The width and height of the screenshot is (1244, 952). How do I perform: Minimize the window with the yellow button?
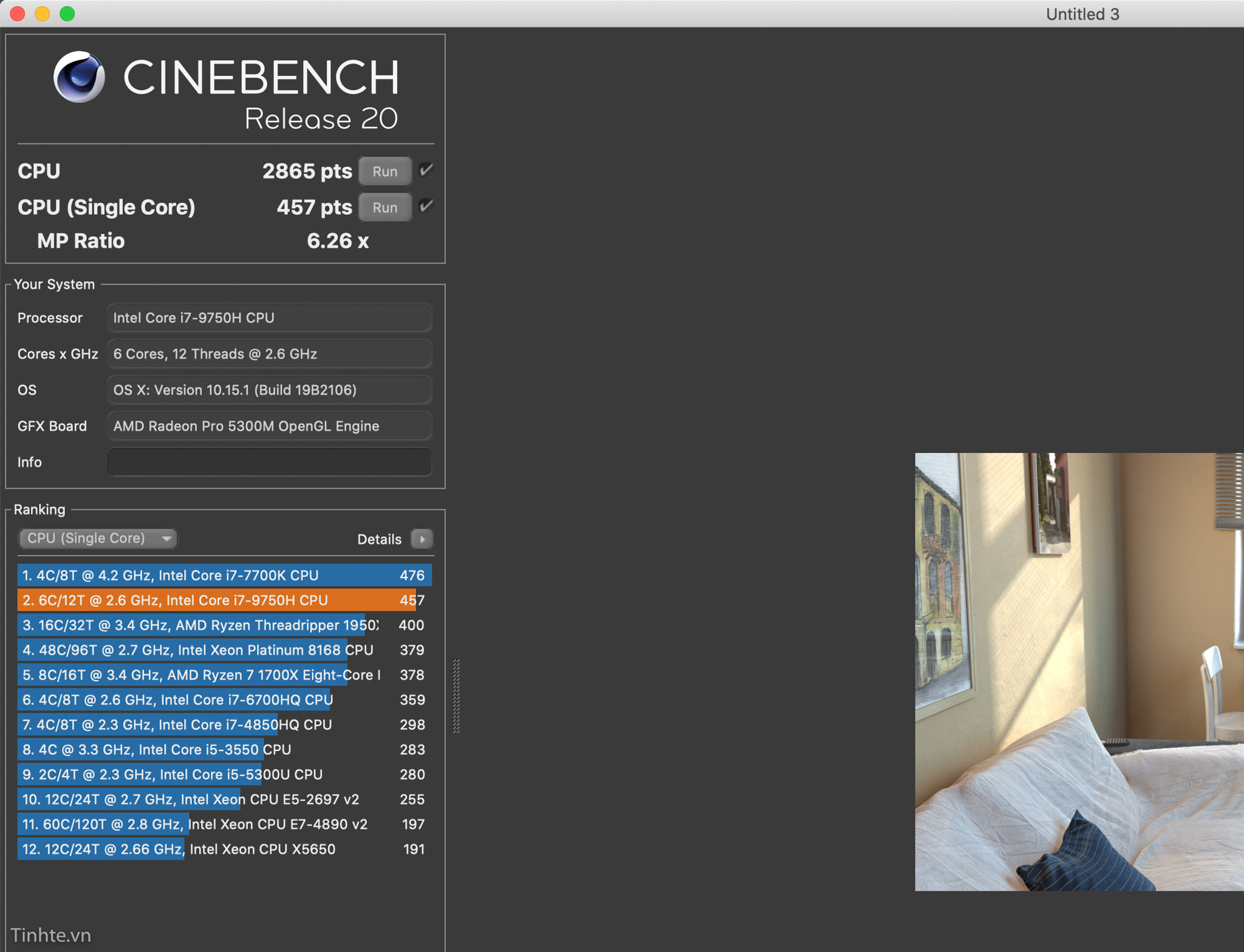point(43,13)
